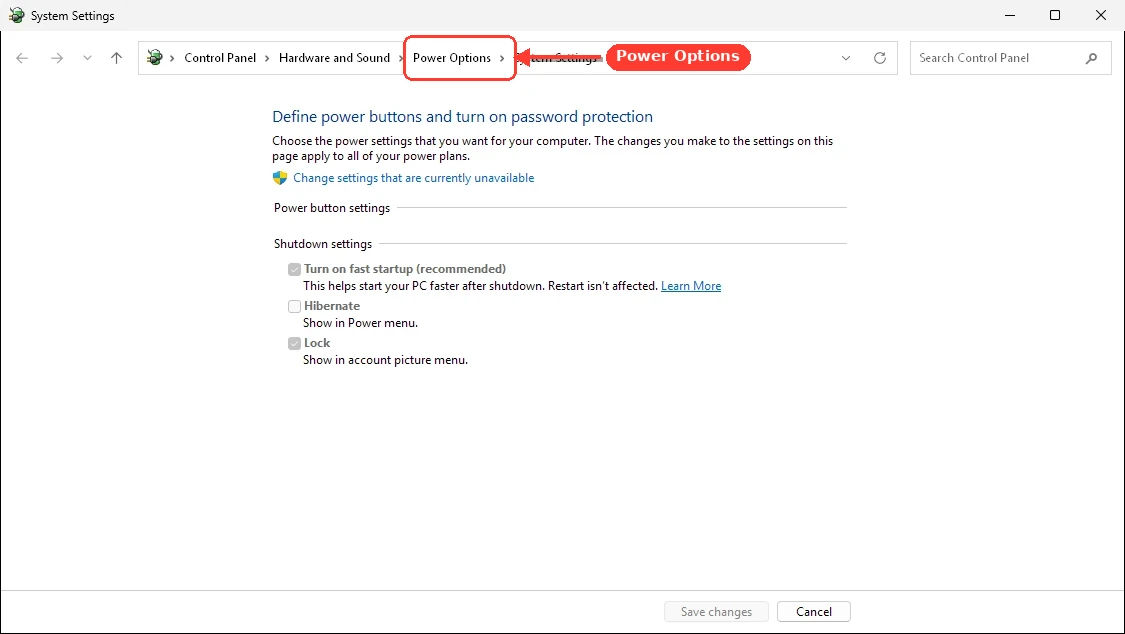The image size is (1125, 634).
Task: Focus the Search Control Panel field
Action: click(1010, 58)
